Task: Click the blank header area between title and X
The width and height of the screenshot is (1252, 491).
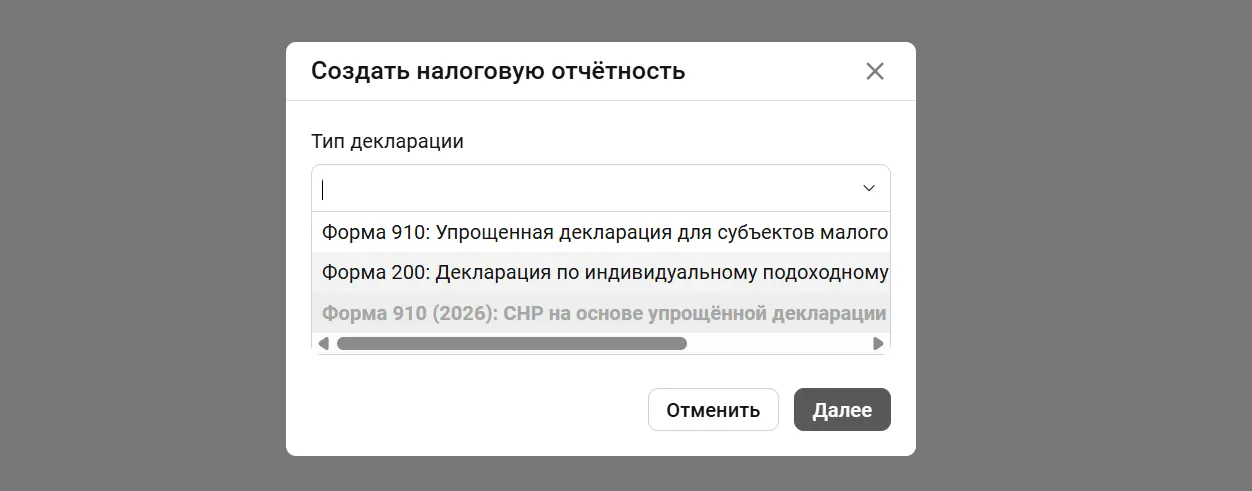Action: pyautogui.click(x=770, y=71)
